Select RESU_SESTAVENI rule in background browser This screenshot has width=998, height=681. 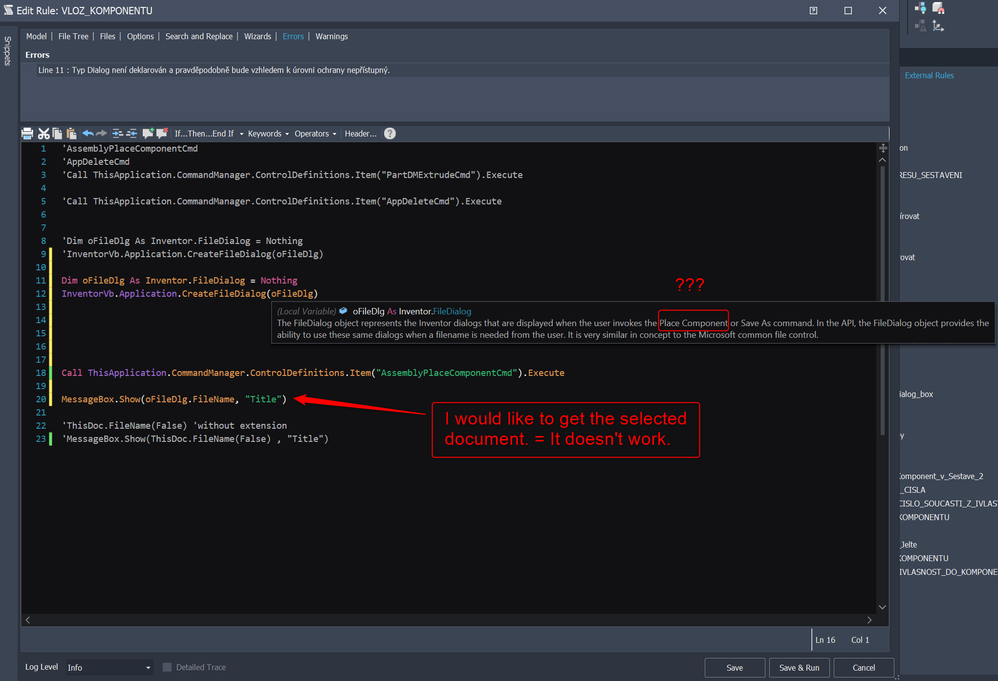pyautogui.click(x=931, y=175)
